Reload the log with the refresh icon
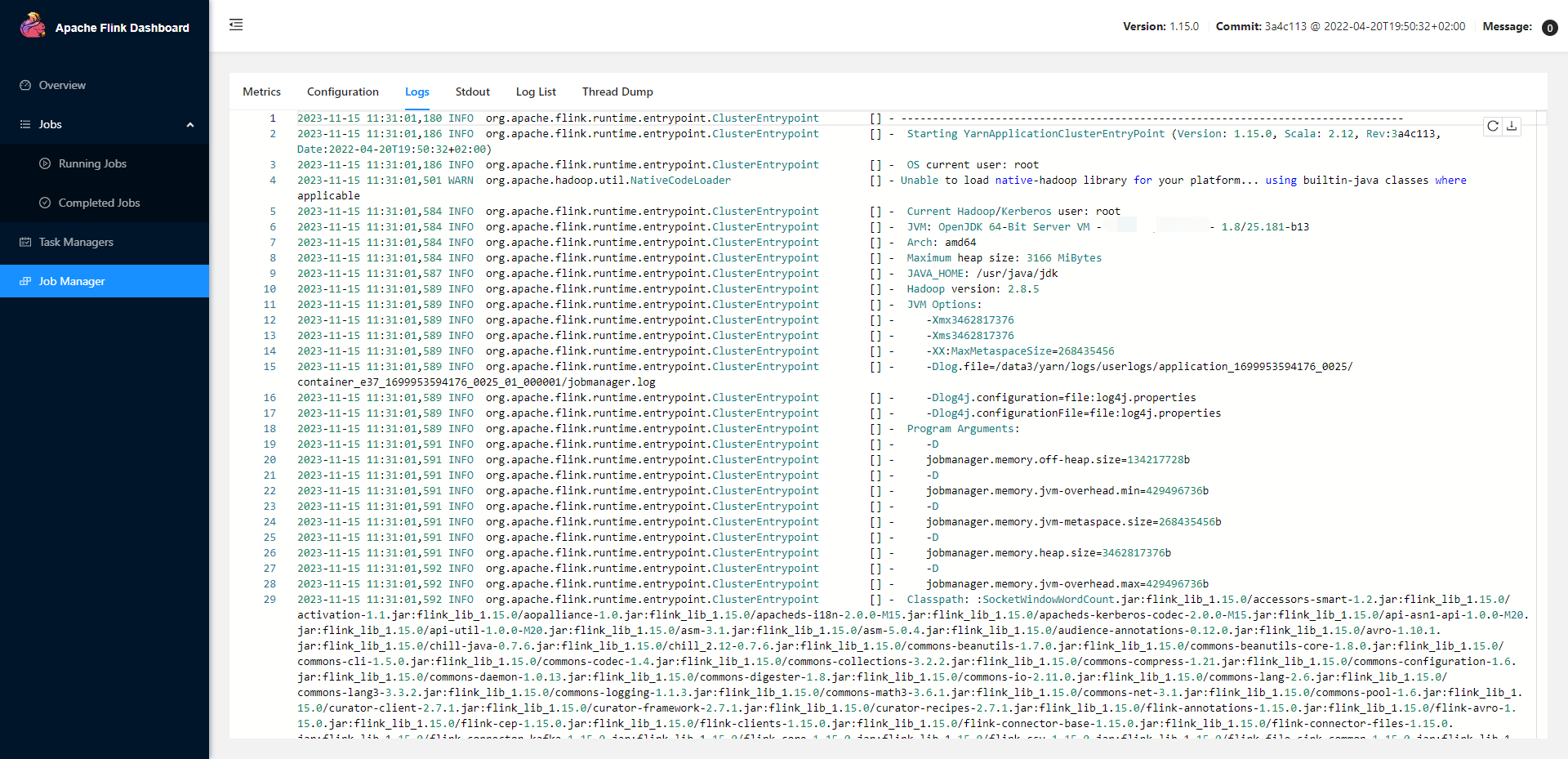The height and width of the screenshot is (759, 1568). (x=1493, y=126)
